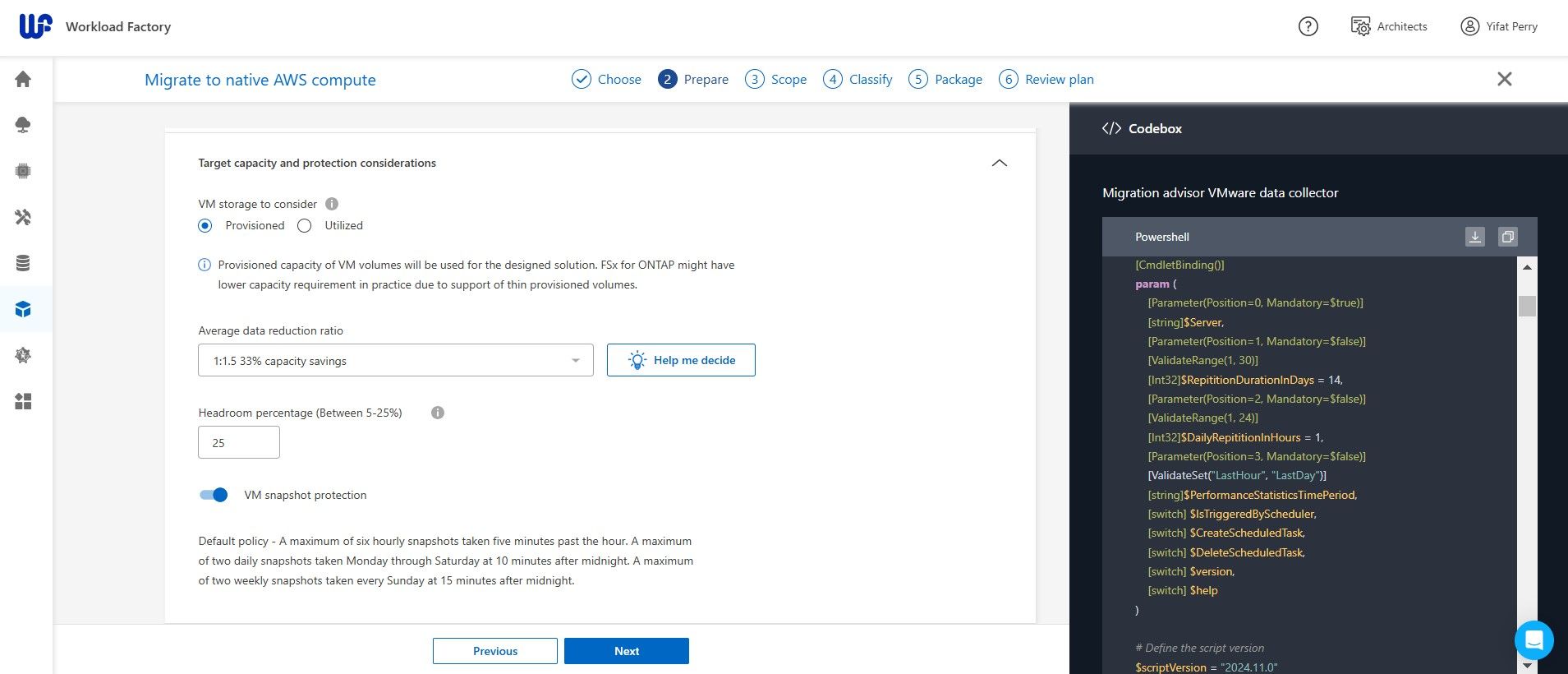This screenshot has height=674, width=1568.
Task: Open the chat support bubble
Action: coord(1534,639)
